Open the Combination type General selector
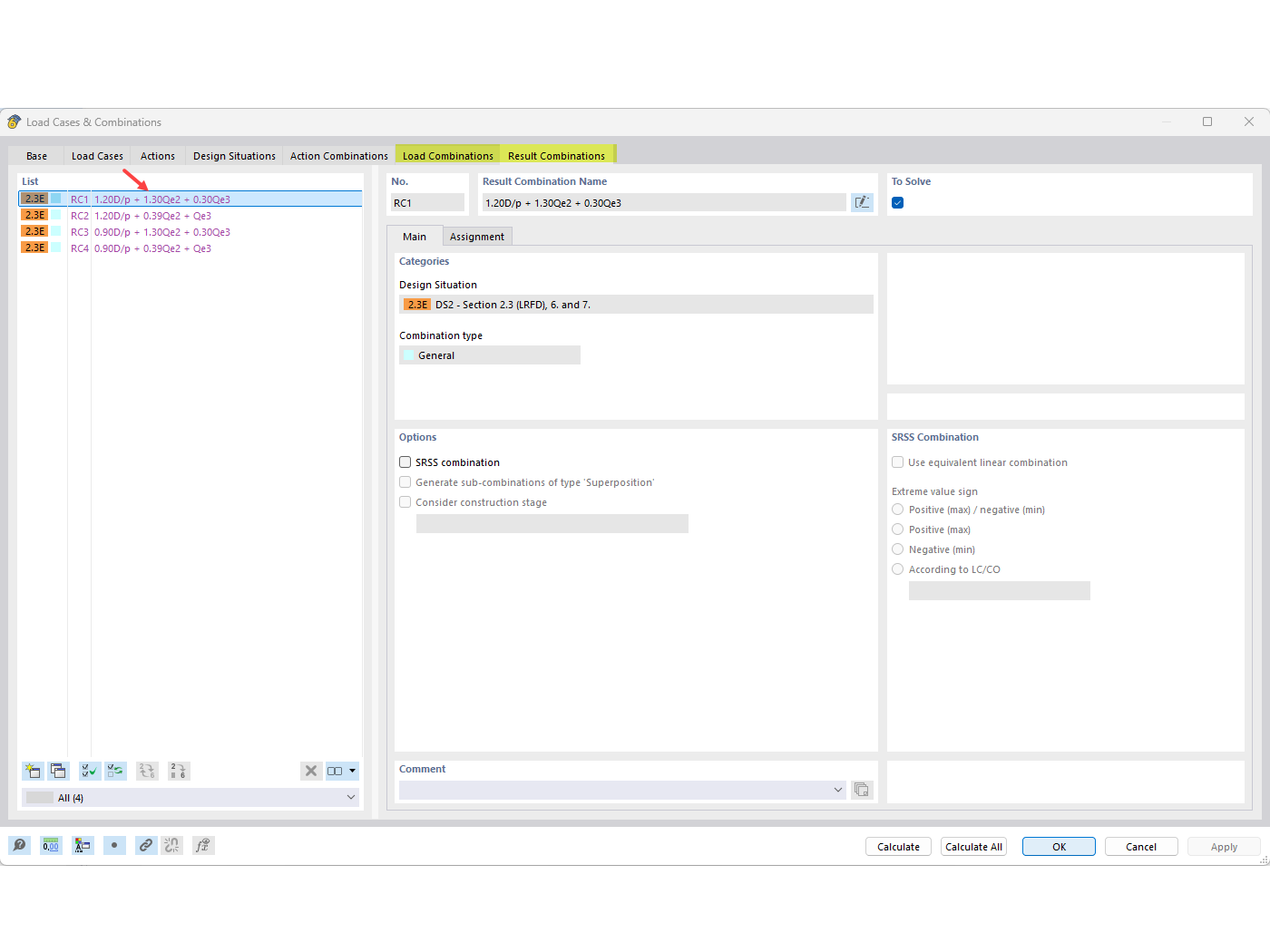 coord(490,355)
